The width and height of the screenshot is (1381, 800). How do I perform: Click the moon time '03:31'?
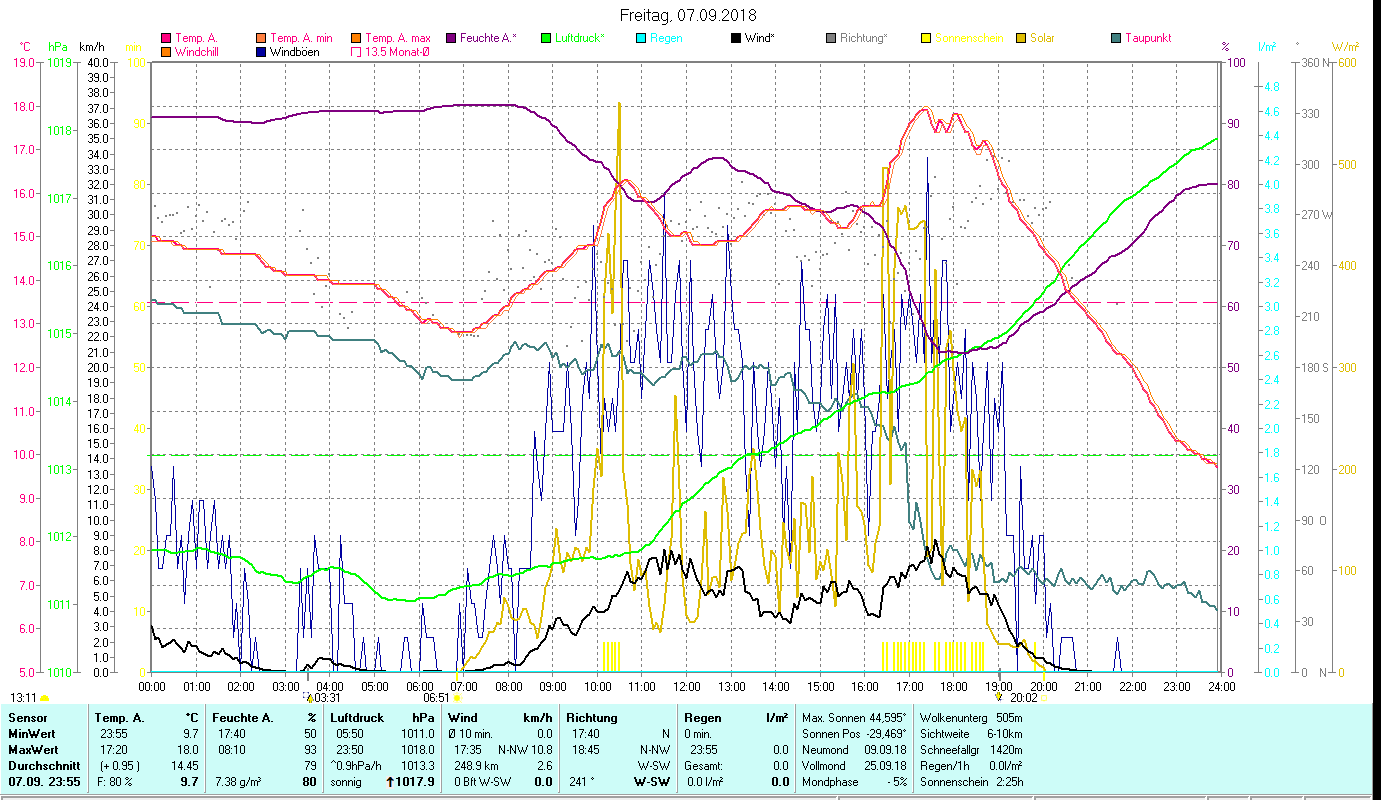pyautogui.click(x=328, y=698)
